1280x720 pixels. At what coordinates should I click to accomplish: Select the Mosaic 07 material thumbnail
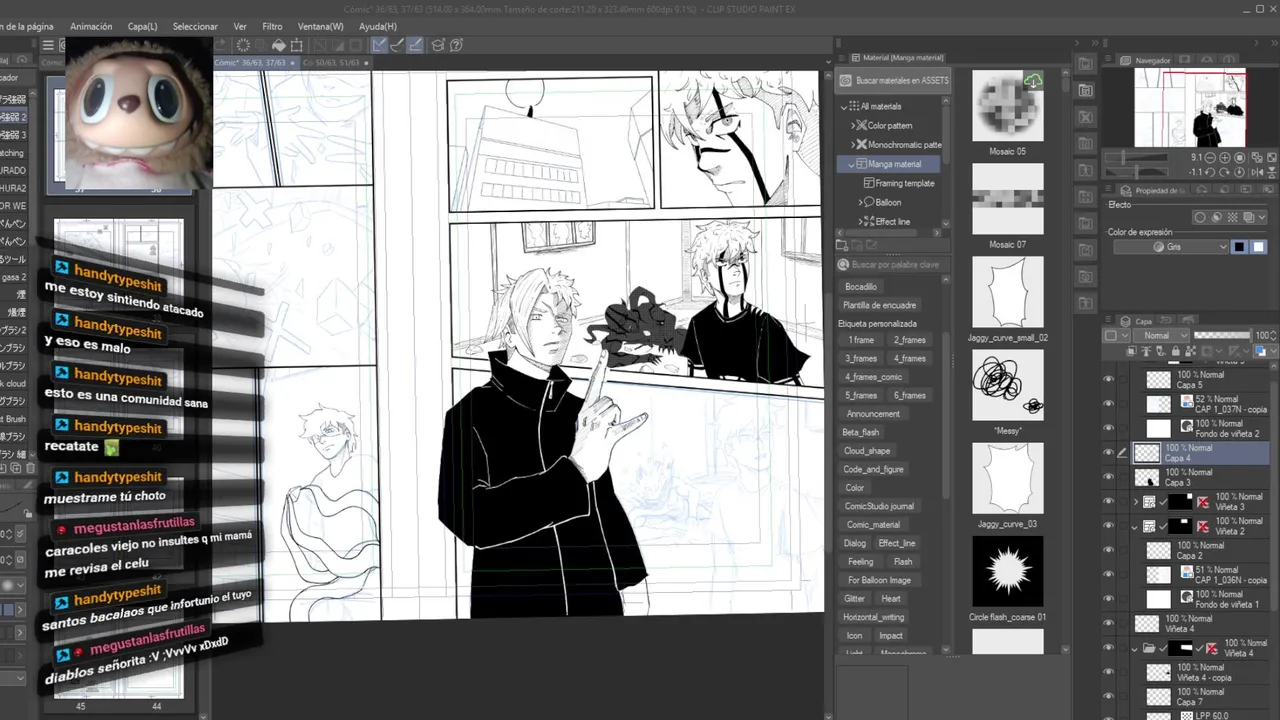coord(1007,199)
